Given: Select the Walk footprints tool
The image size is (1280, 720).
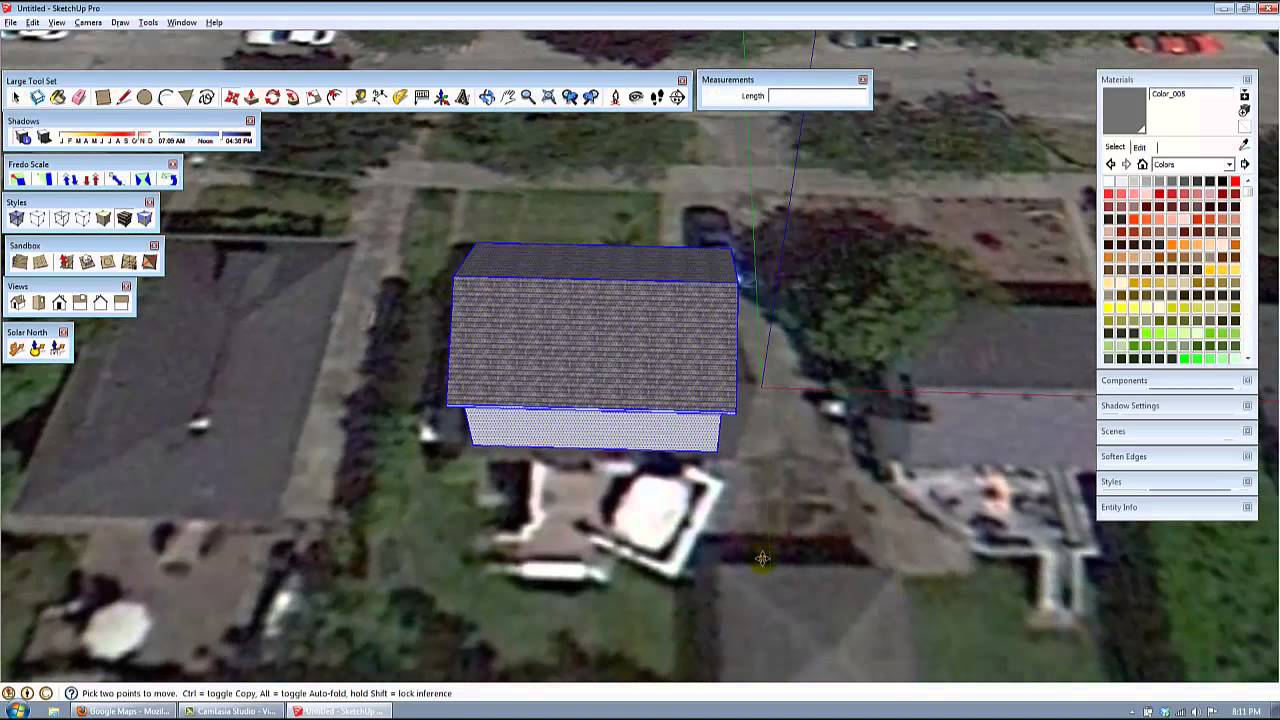Looking at the screenshot, I should pos(658,97).
